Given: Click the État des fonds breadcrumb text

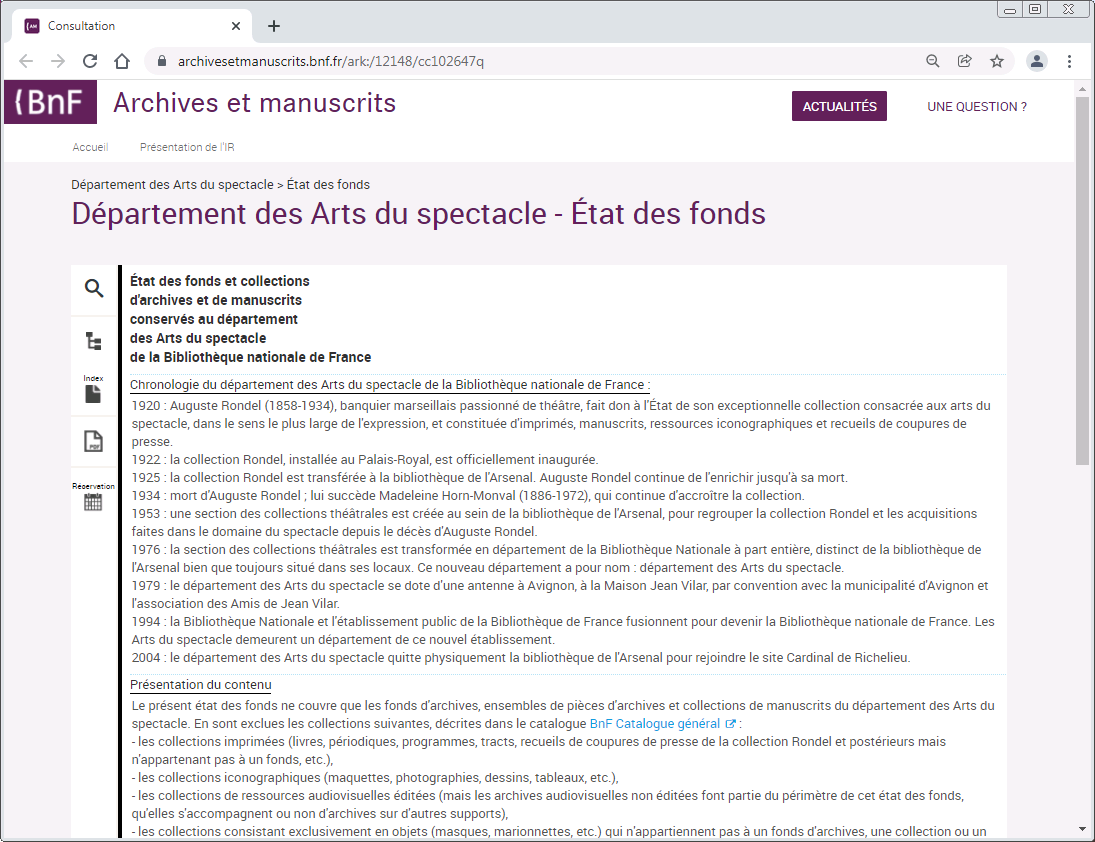Looking at the screenshot, I should coord(328,184).
